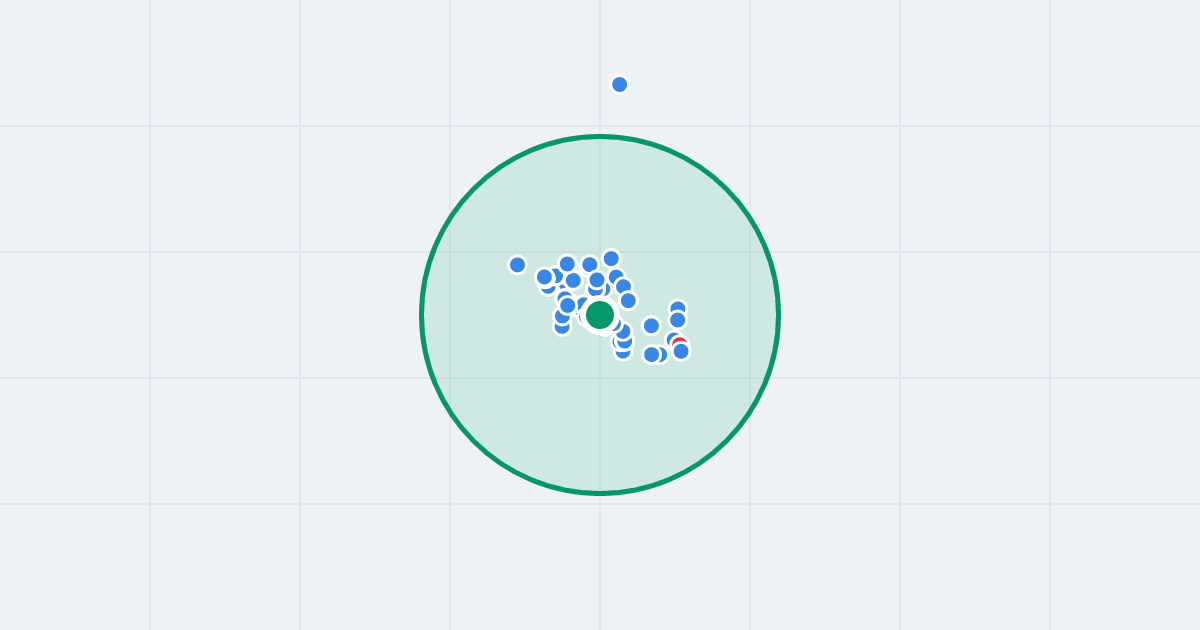Click the second-leftmost blue dot near the cluster edge
The height and width of the screenshot is (630, 1200).
544,277
